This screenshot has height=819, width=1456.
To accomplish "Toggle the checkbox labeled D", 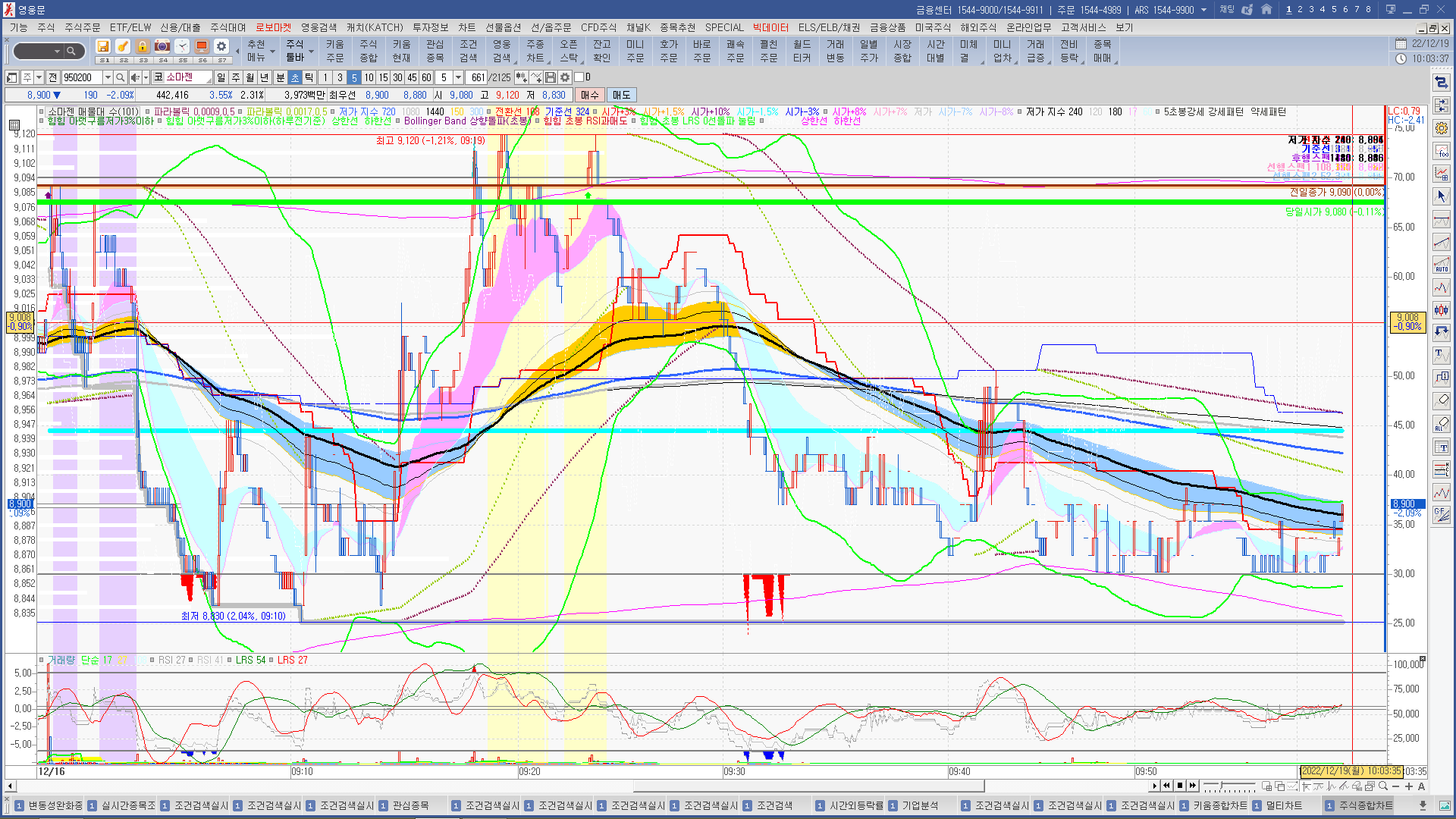I will click(579, 77).
